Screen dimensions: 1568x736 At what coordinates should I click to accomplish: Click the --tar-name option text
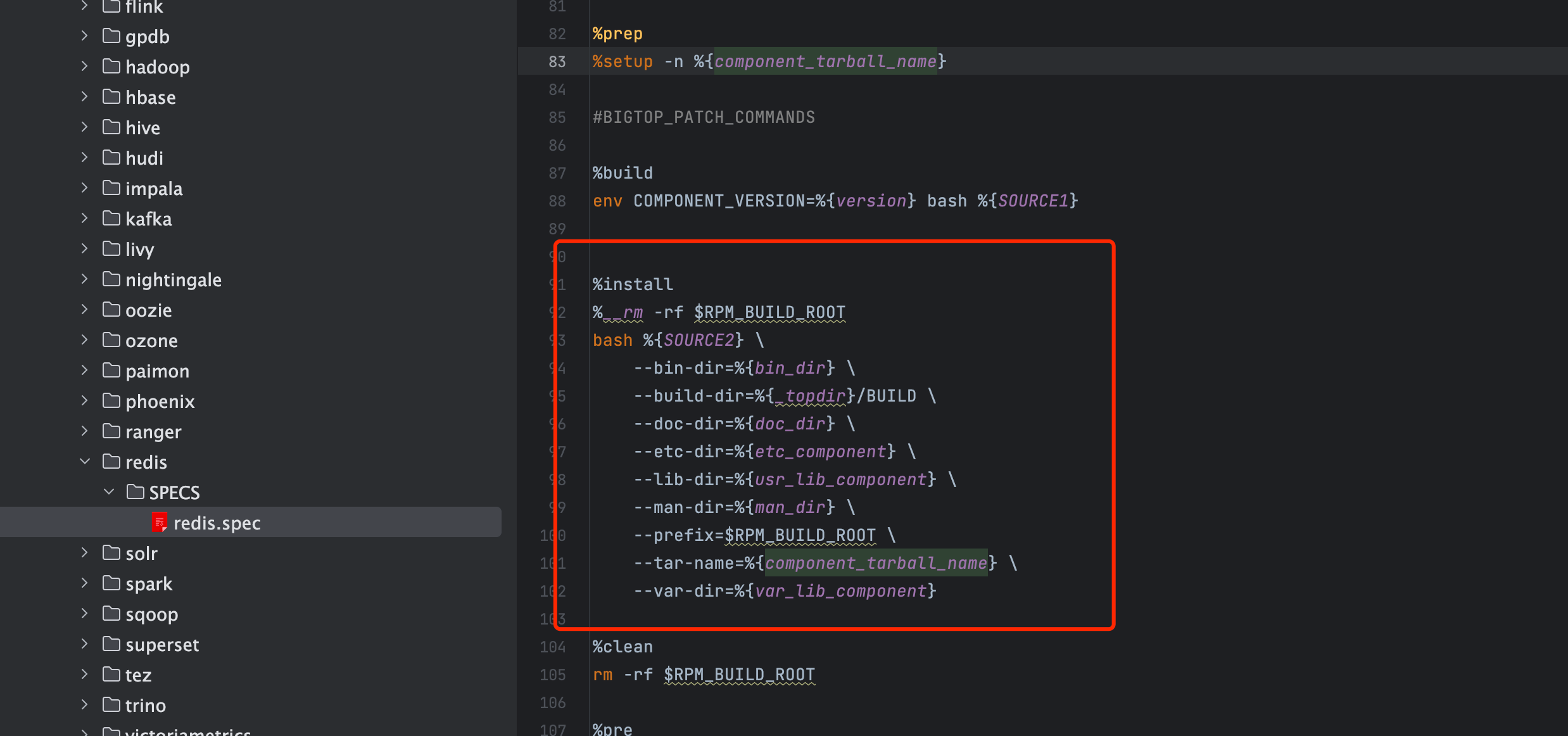pyautogui.click(x=683, y=563)
